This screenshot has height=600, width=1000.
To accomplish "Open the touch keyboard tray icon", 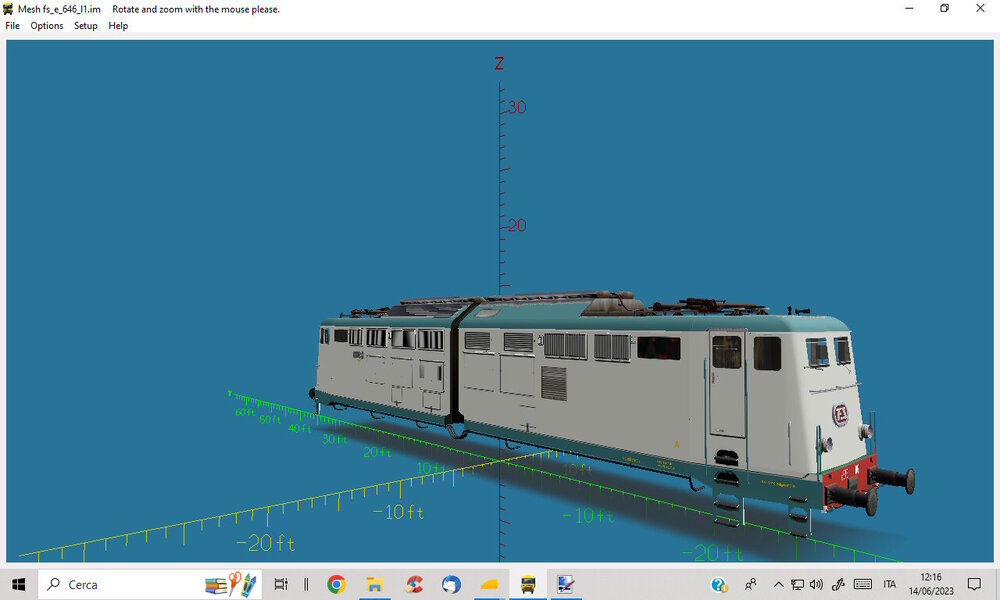I will point(863,584).
